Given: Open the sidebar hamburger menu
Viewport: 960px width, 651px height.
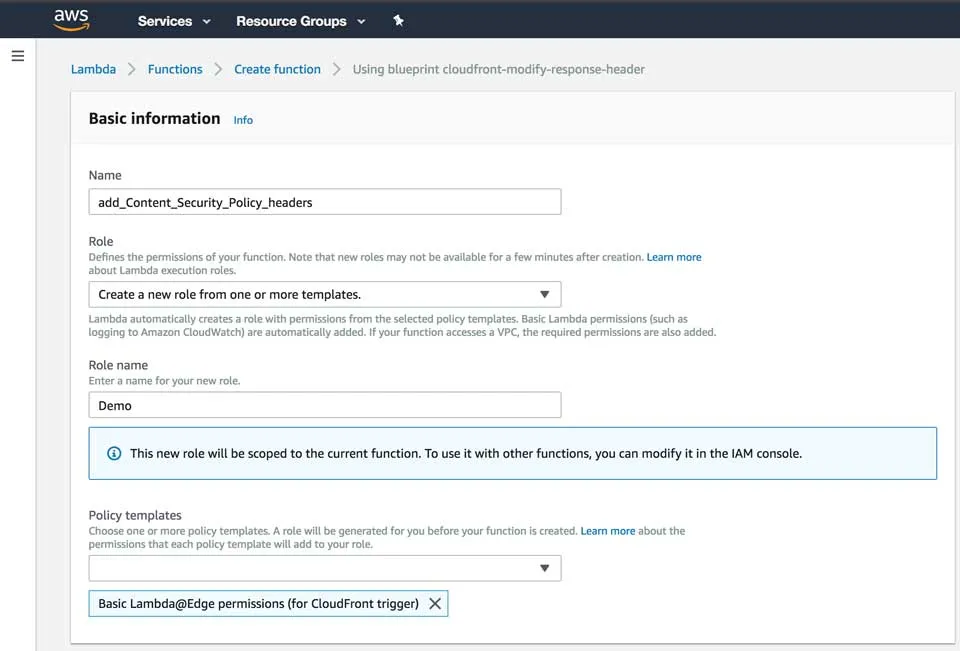Looking at the screenshot, I should 17,55.
